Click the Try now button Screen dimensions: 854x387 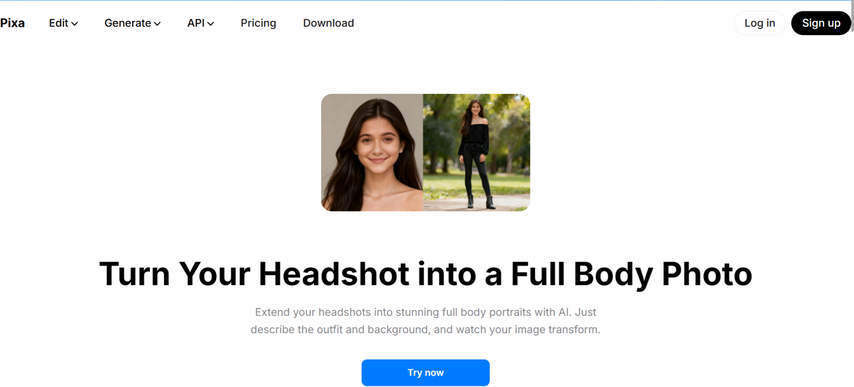click(425, 372)
